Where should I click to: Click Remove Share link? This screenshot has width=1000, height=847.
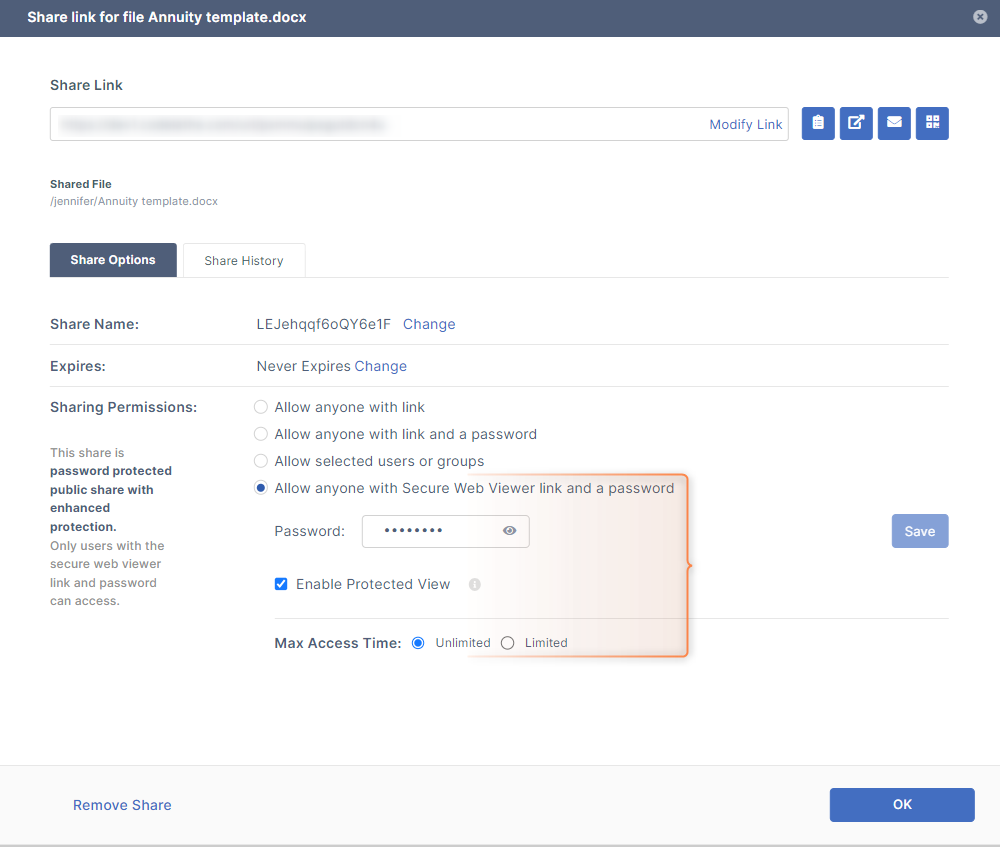click(122, 805)
